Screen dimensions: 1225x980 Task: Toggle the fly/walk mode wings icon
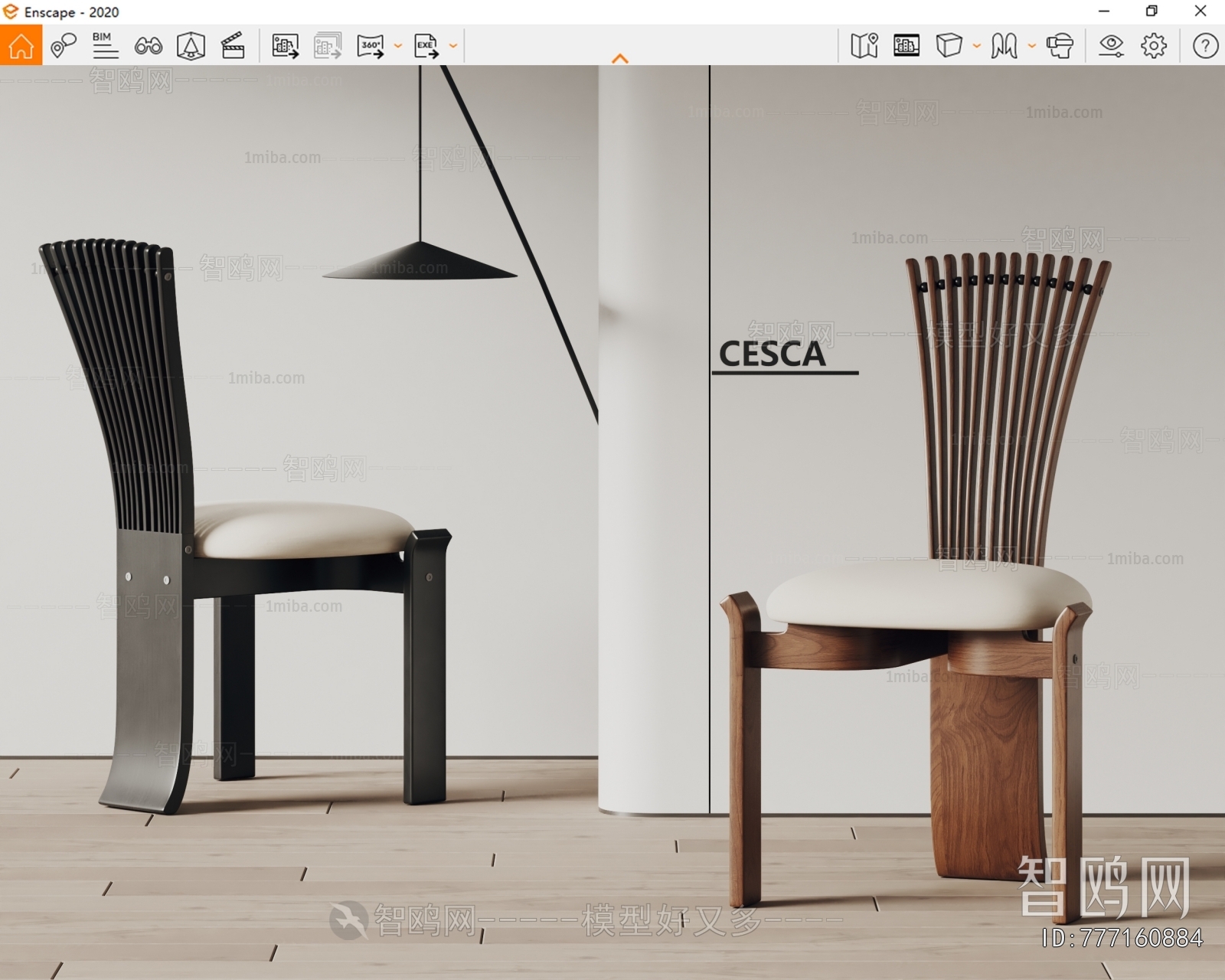click(1004, 46)
